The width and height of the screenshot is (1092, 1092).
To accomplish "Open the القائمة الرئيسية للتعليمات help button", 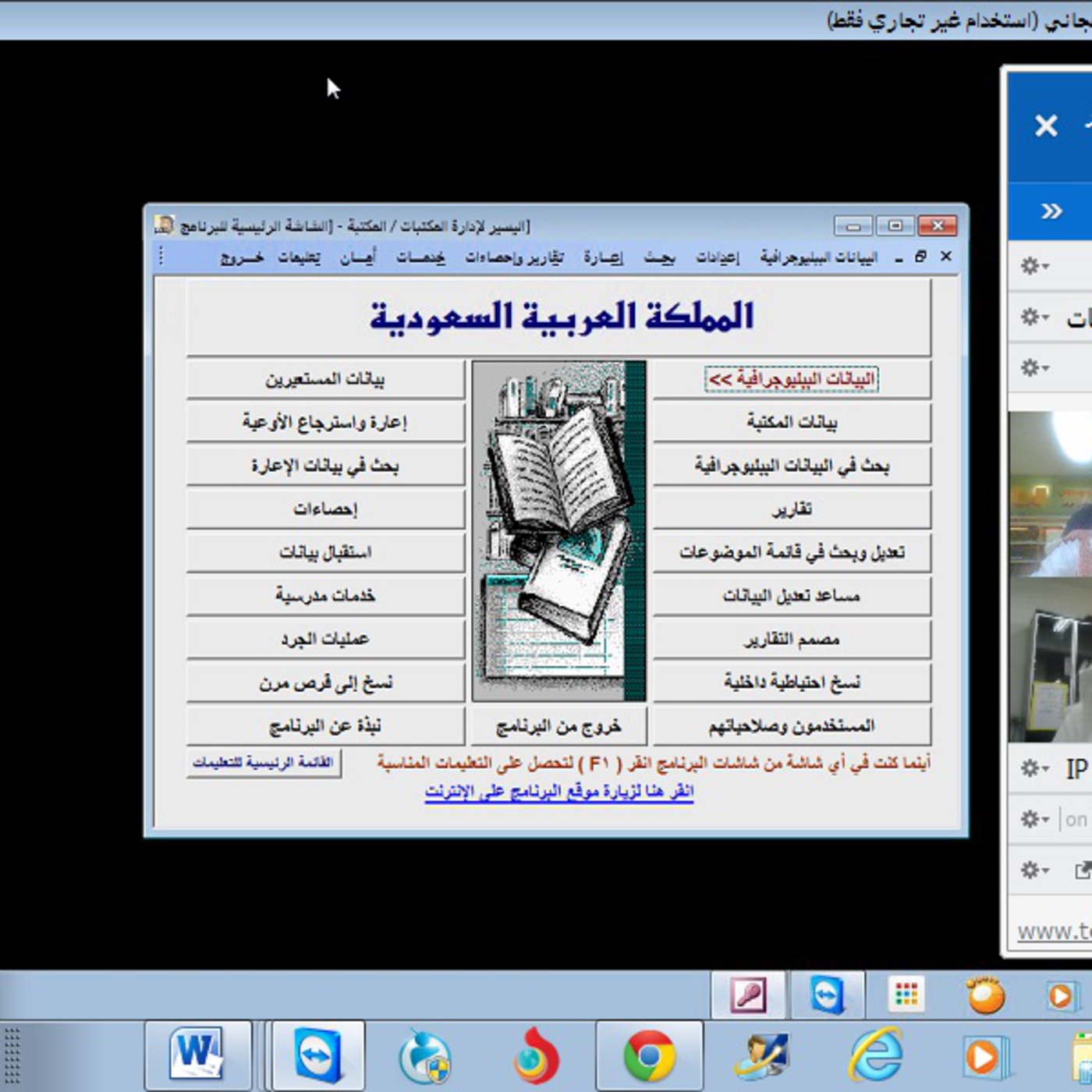I will pyautogui.click(x=264, y=762).
